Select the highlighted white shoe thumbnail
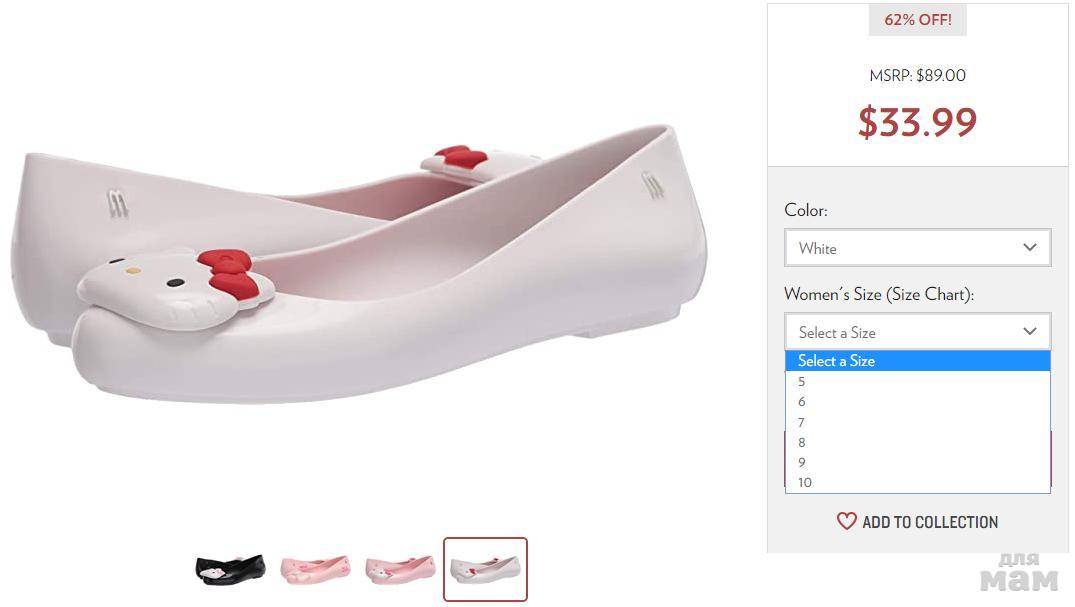Viewport: 1075px width, 607px height. (485, 569)
